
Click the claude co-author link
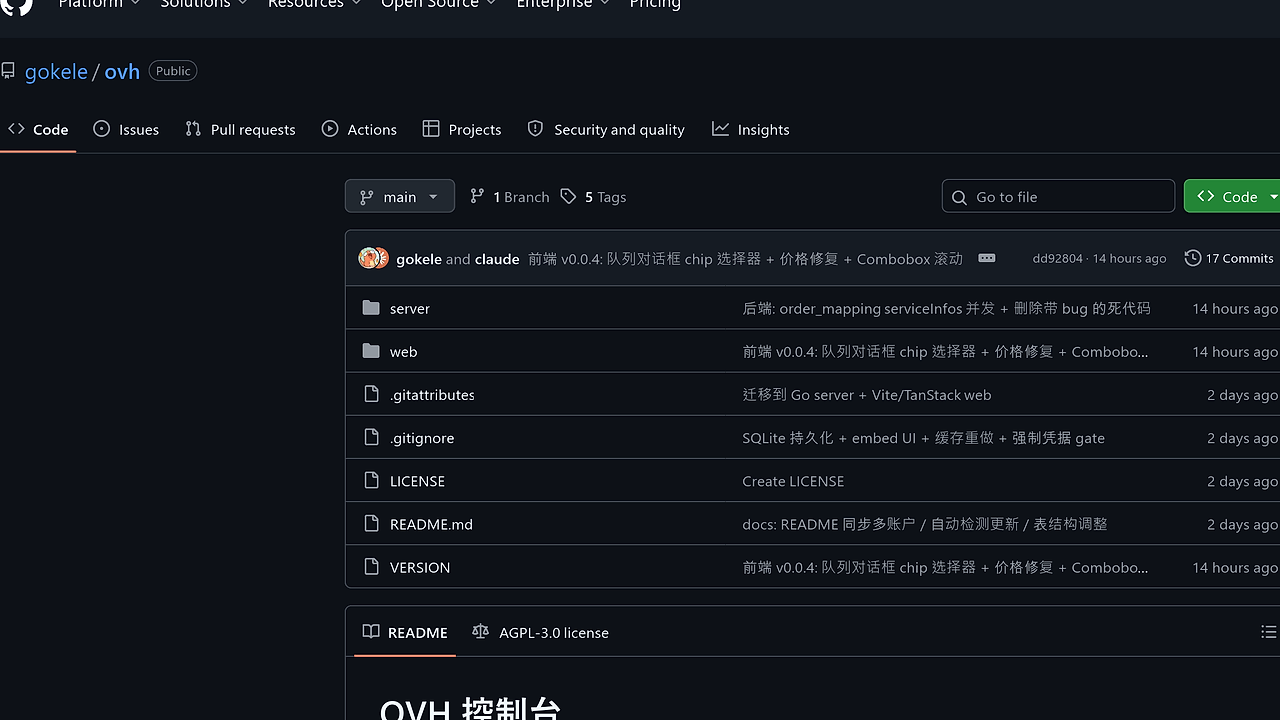(497, 258)
